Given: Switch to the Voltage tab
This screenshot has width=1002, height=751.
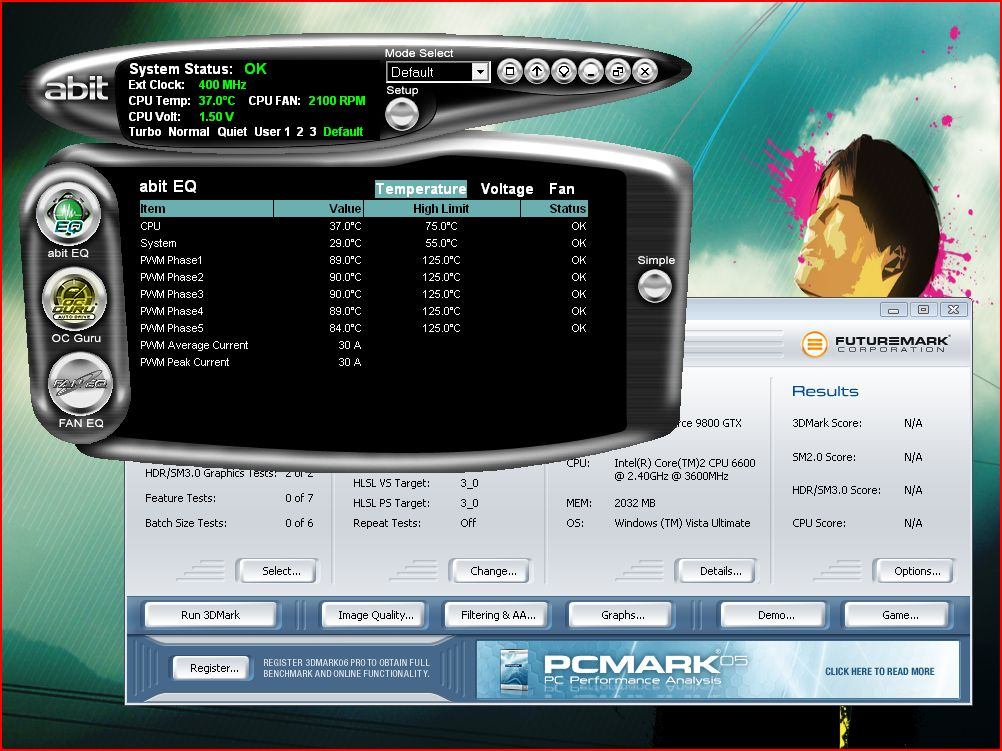Looking at the screenshot, I should tap(507, 189).
